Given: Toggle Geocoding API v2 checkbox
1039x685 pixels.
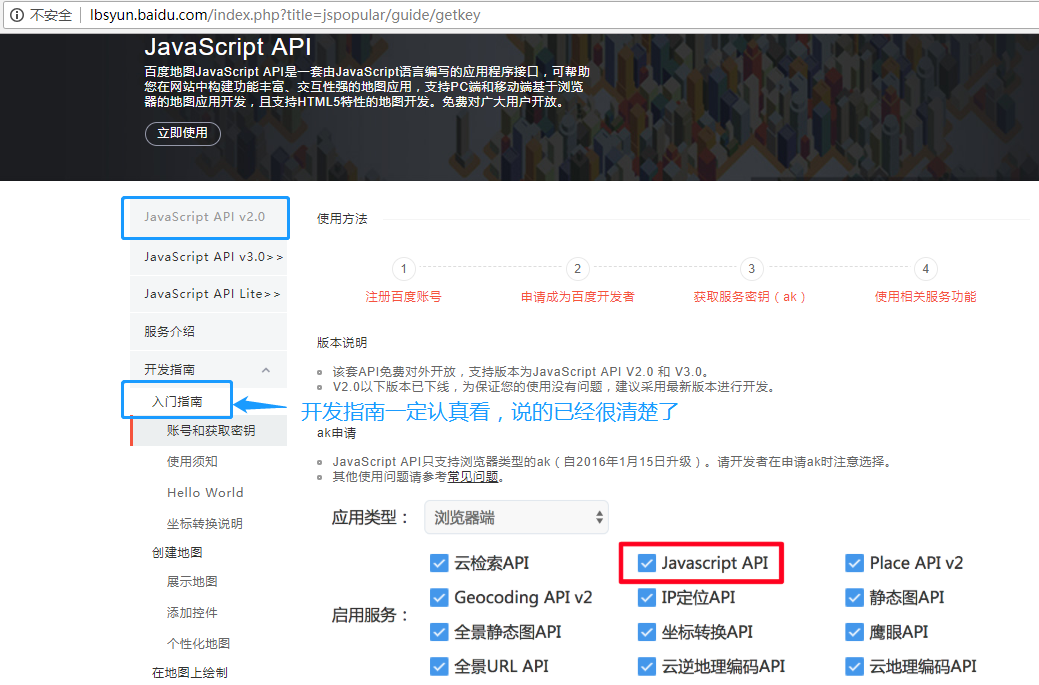Looking at the screenshot, I should click(439, 598).
